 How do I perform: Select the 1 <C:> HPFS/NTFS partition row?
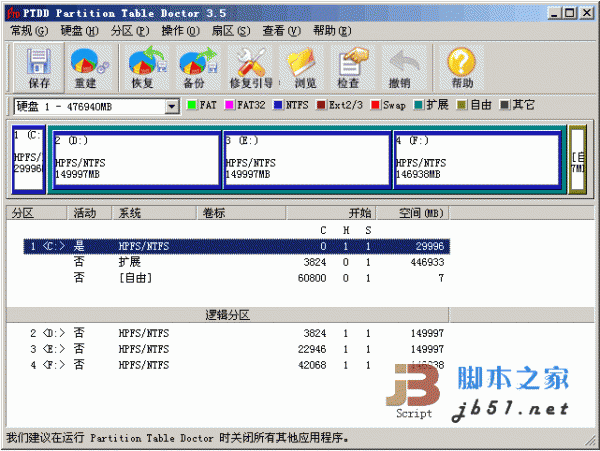tap(236, 246)
